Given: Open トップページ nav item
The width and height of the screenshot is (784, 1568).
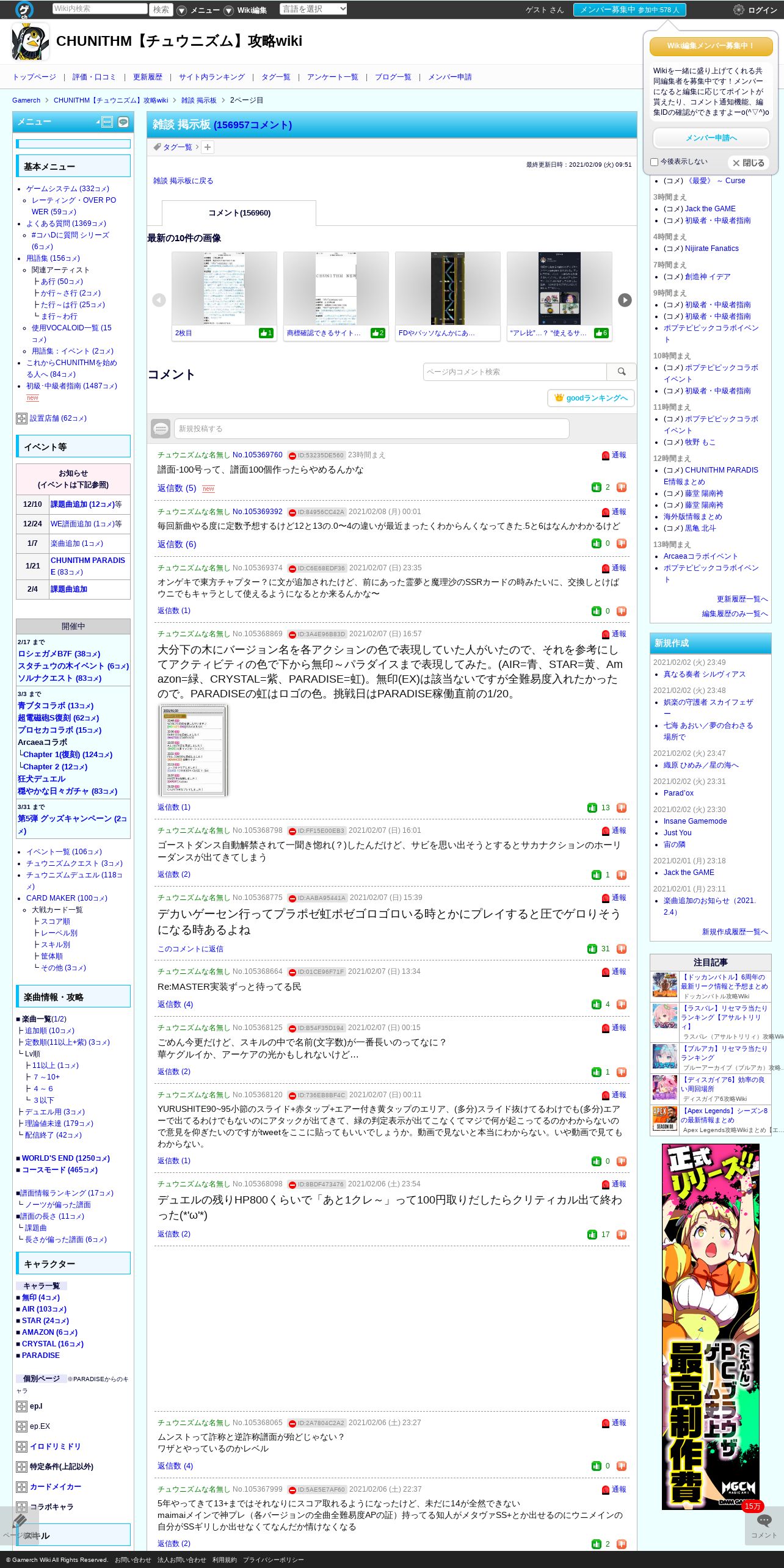Looking at the screenshot, I should point(34,77).
